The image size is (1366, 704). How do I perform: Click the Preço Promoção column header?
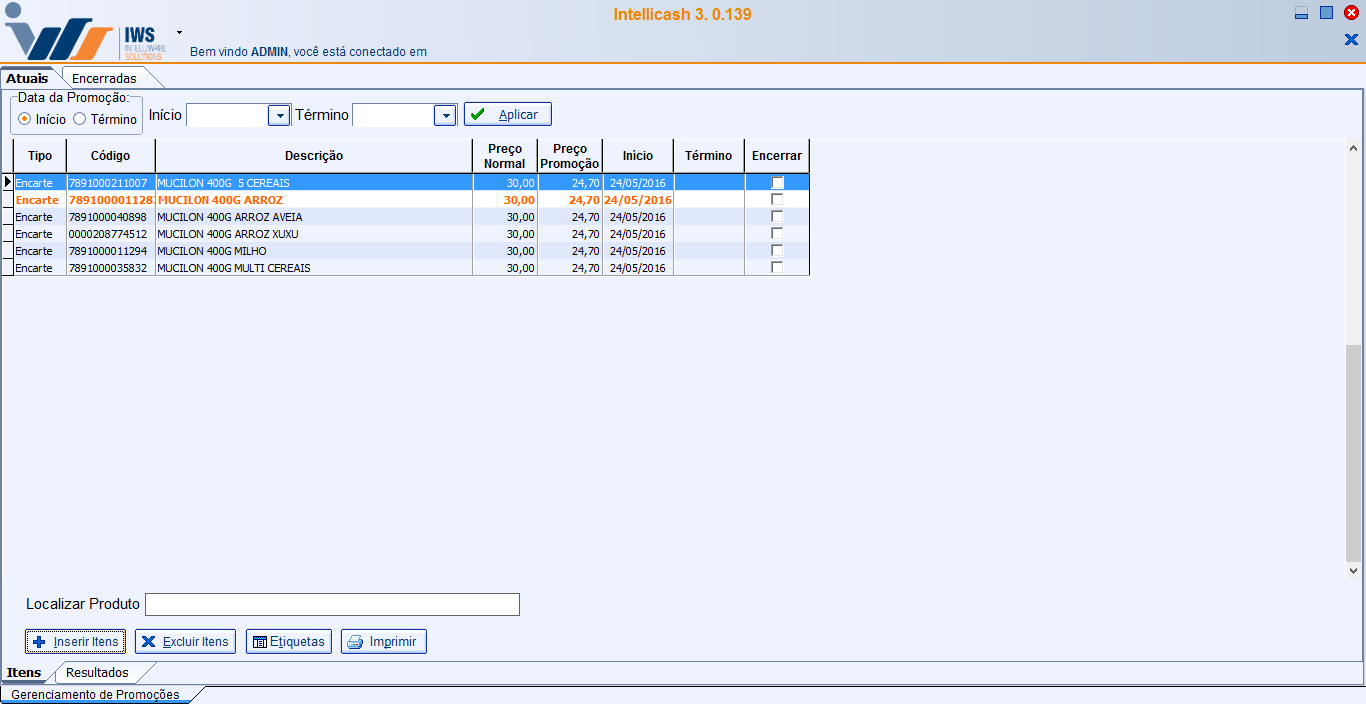[570, 156]
